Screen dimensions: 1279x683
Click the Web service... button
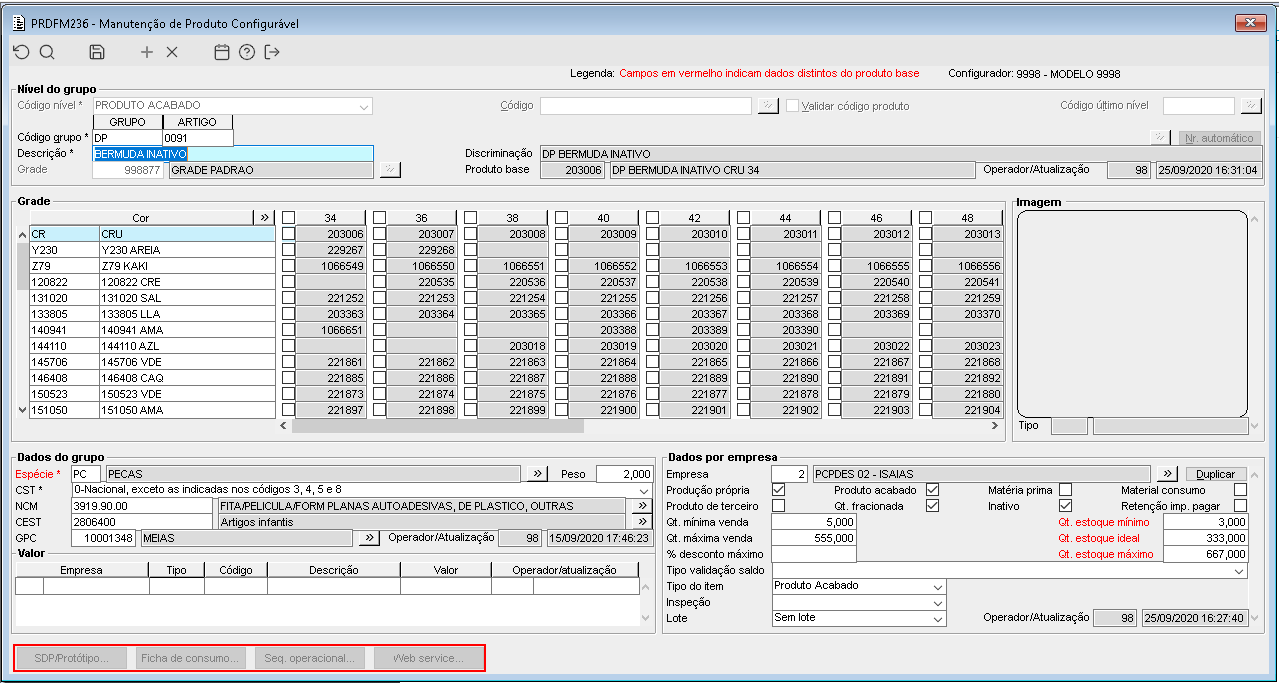coord(428,658)
